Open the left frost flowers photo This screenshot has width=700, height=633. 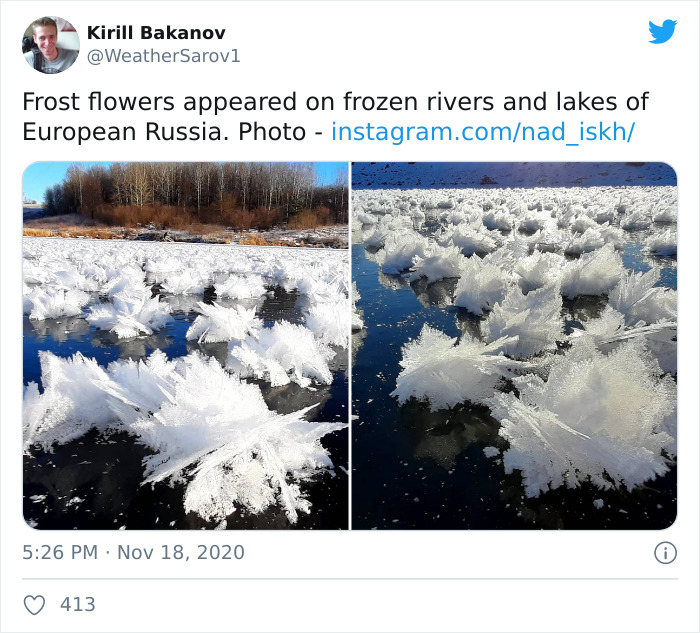point(186,345)
